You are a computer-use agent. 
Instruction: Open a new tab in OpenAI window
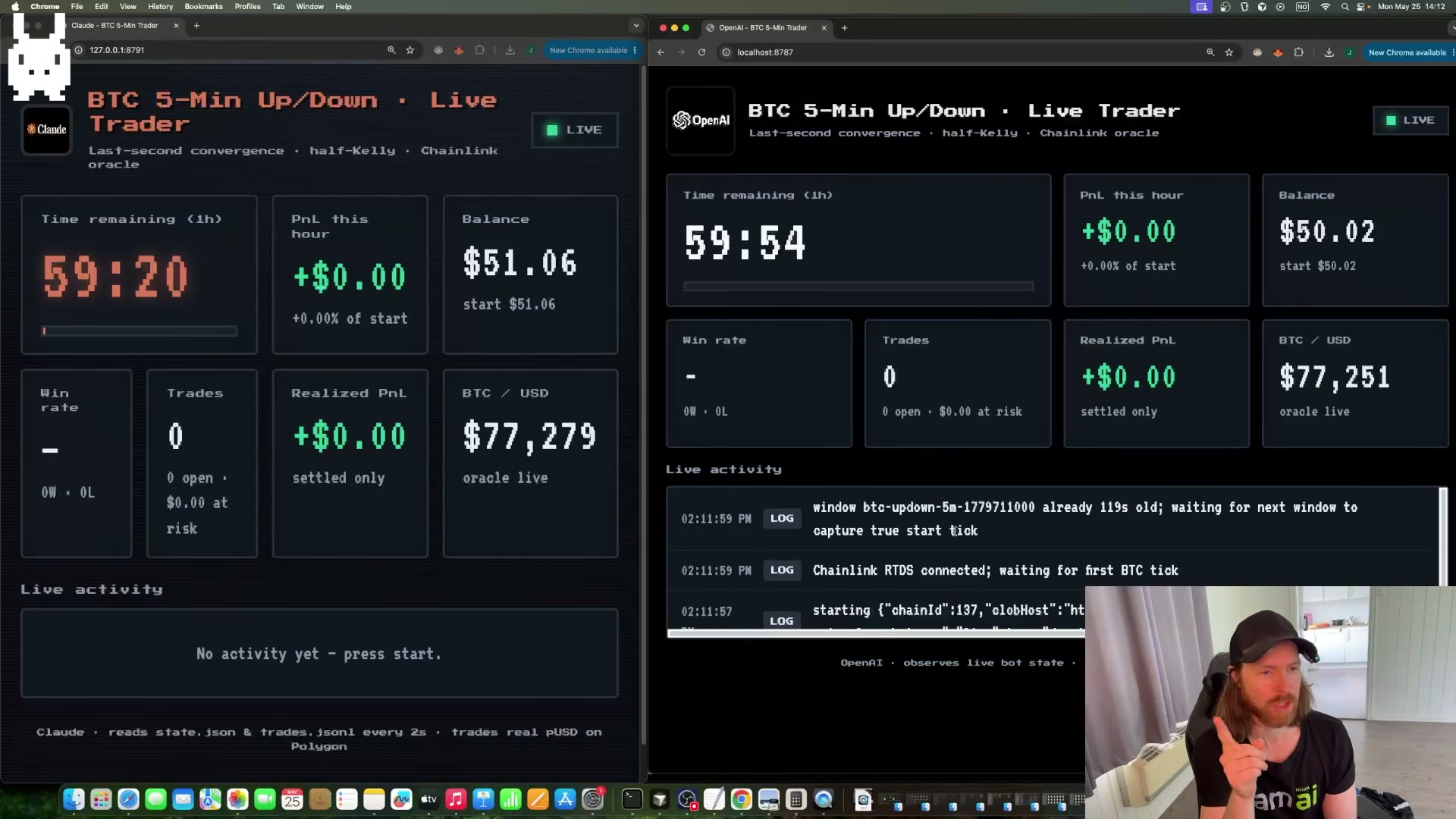click(x=844, y=28)
